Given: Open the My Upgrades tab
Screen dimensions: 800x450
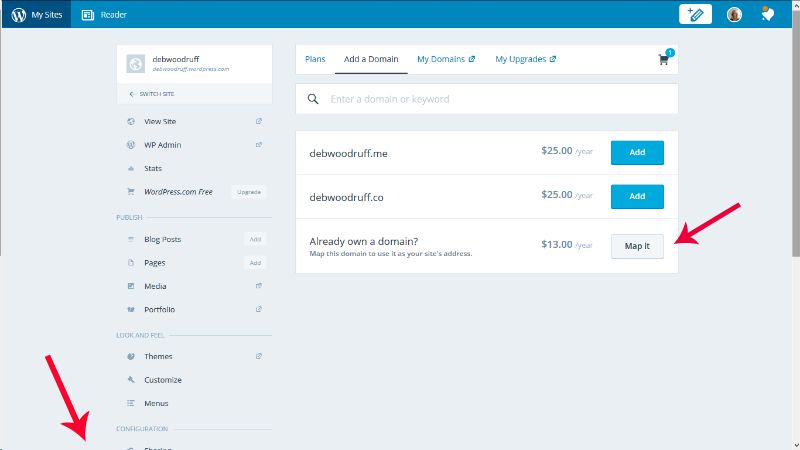Looking at the screenshot, I should [526, 59].
